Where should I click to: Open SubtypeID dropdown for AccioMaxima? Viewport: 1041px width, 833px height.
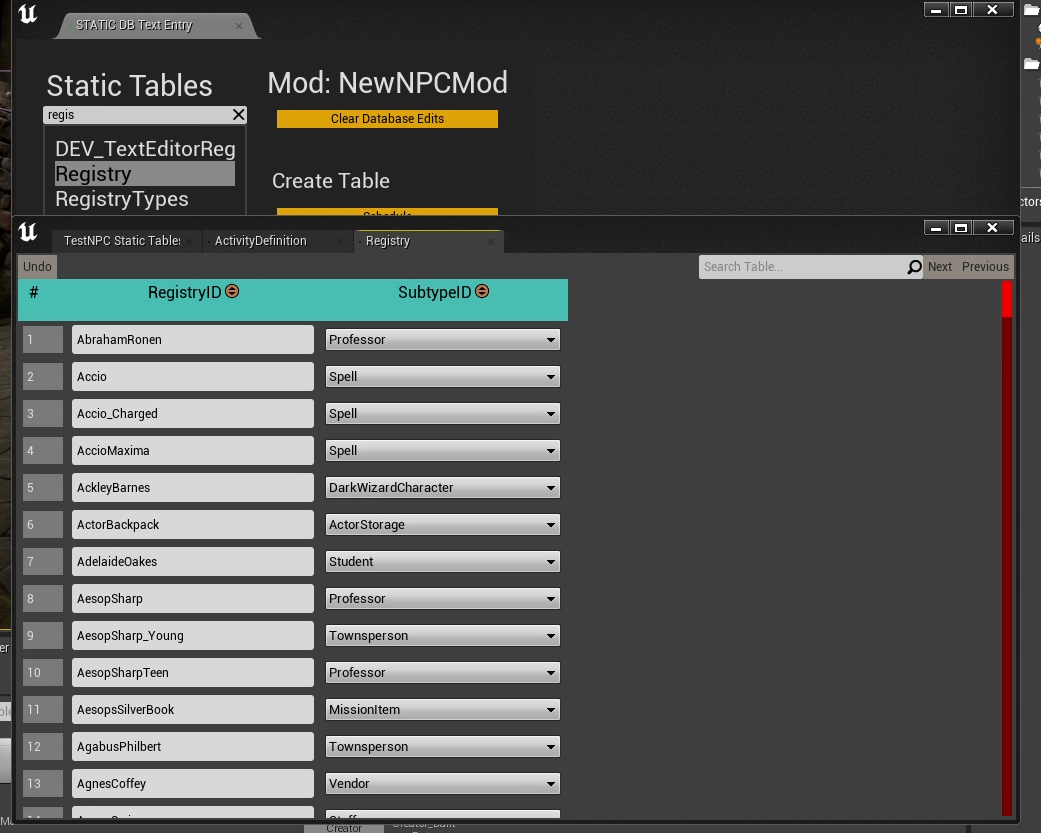442,451
